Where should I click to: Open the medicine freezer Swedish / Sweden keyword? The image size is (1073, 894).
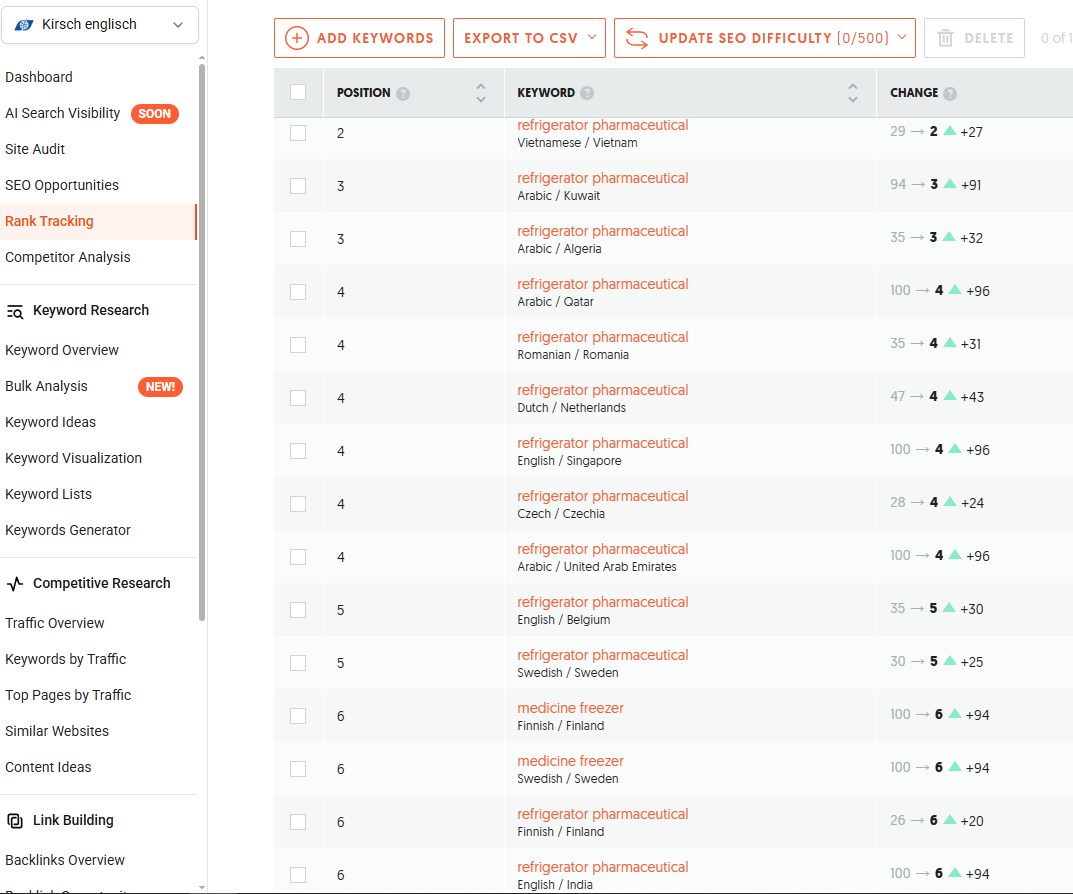[570, 761]
